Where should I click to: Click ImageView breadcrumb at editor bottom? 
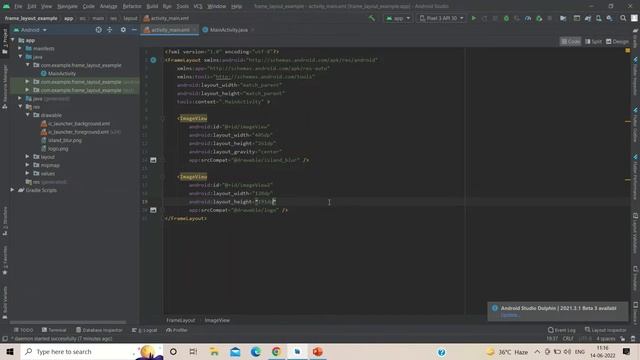pos(217,320)
